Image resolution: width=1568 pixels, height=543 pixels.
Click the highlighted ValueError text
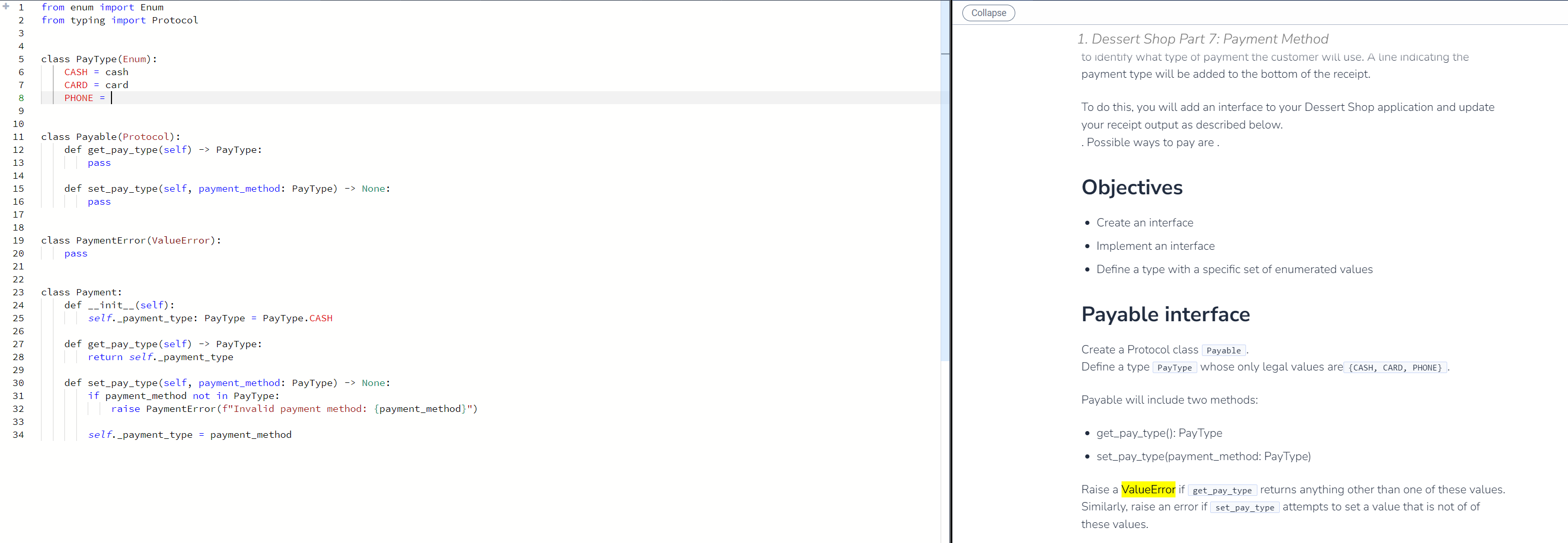(1148, 489)
